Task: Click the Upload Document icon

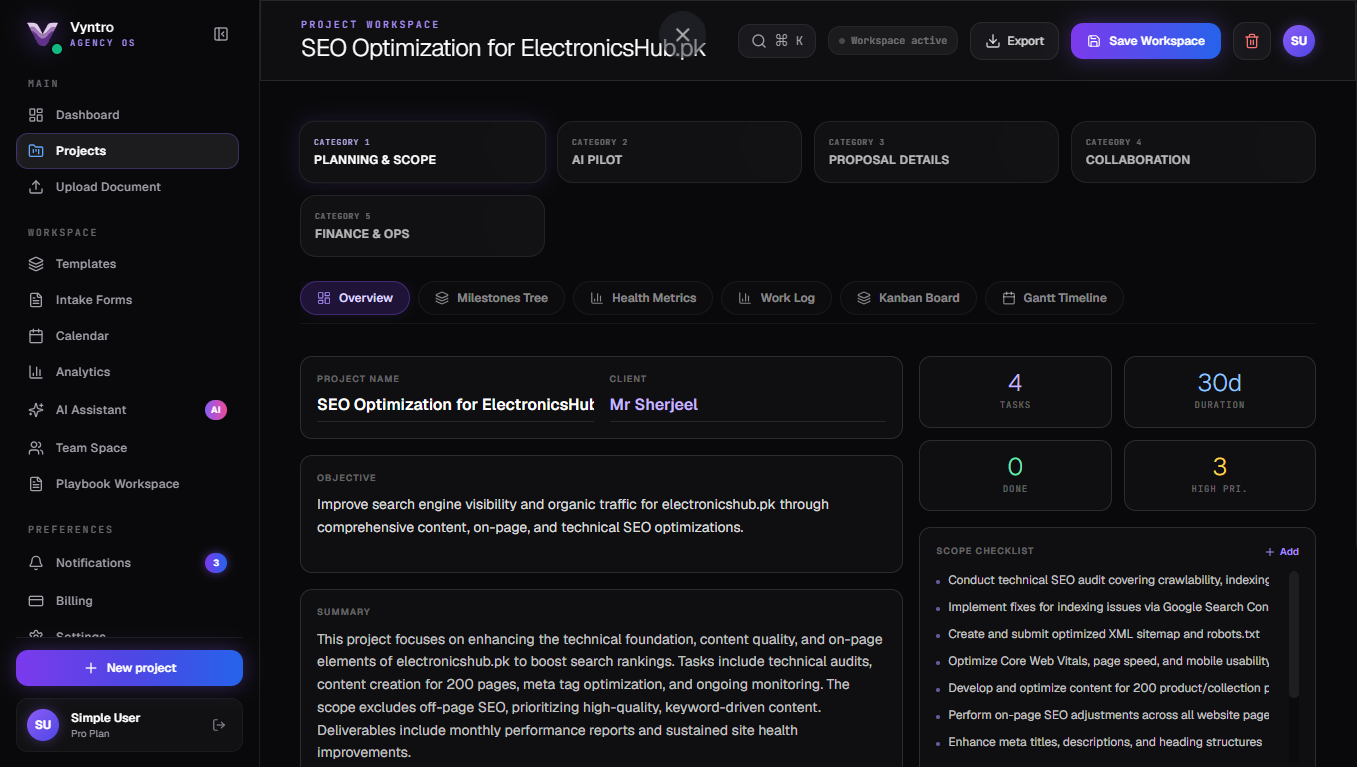Action: click(x=36, y=187)
